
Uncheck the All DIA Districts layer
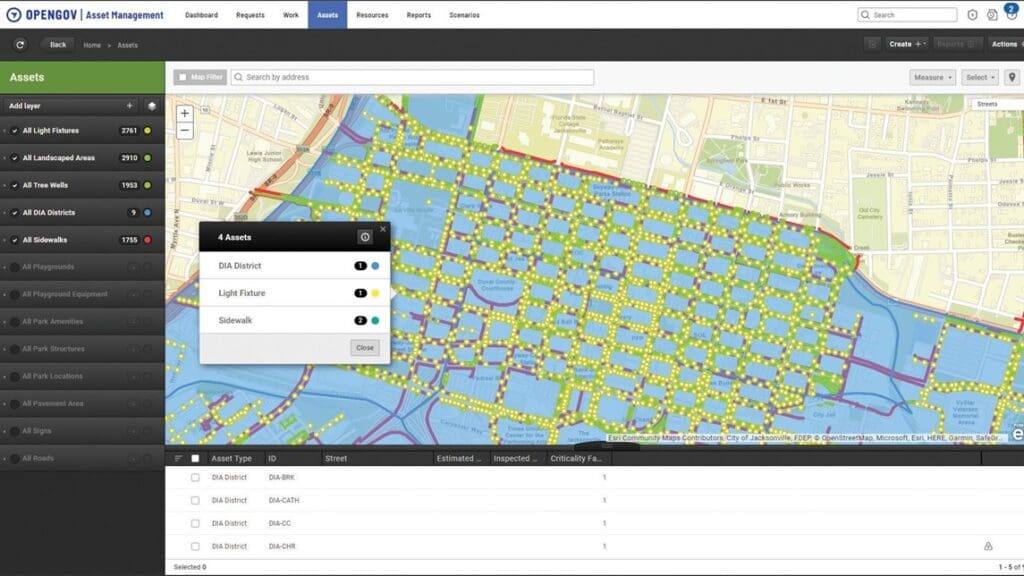tap(14, 213)
